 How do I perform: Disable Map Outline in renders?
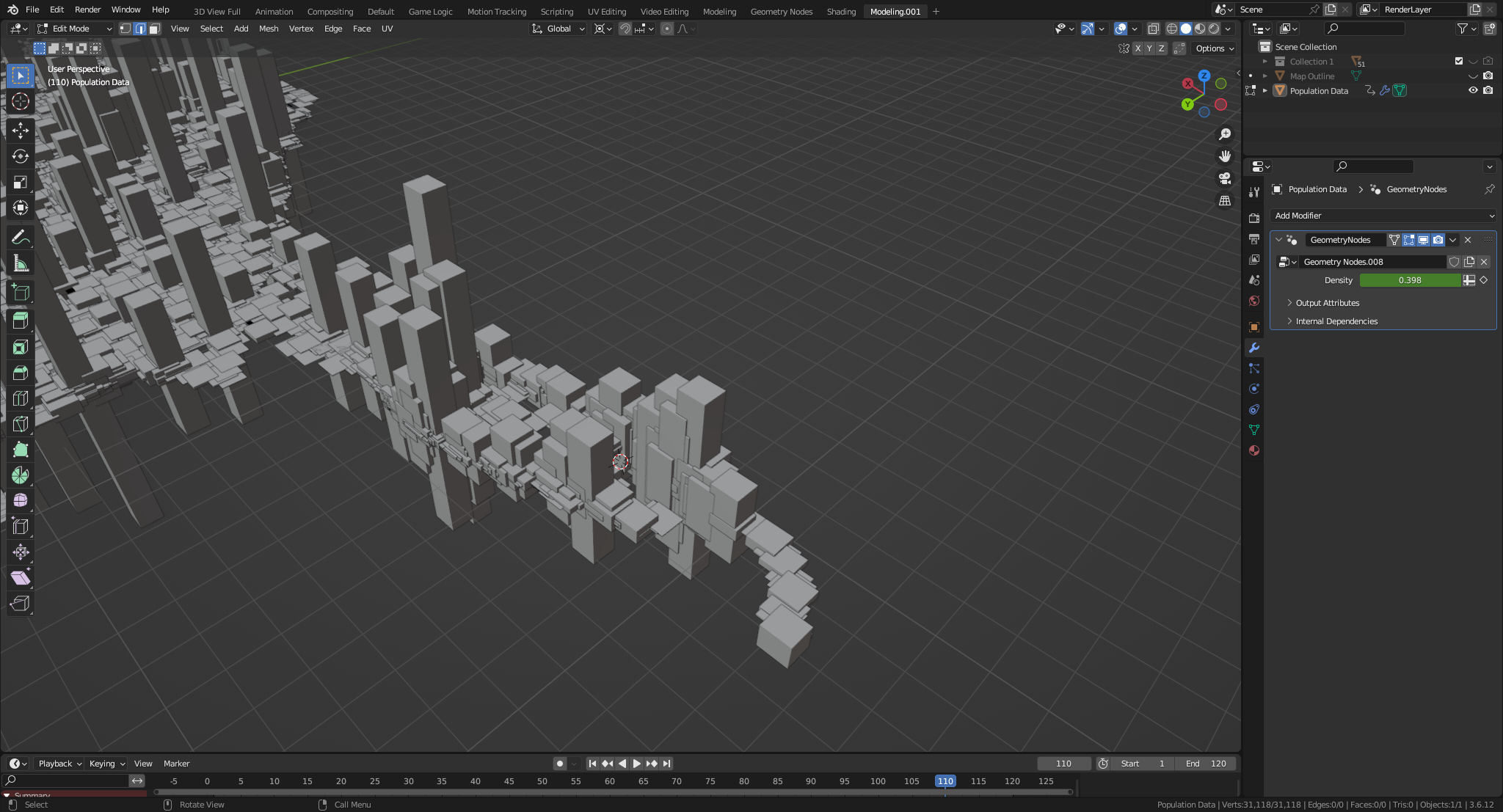[1488, 76]
